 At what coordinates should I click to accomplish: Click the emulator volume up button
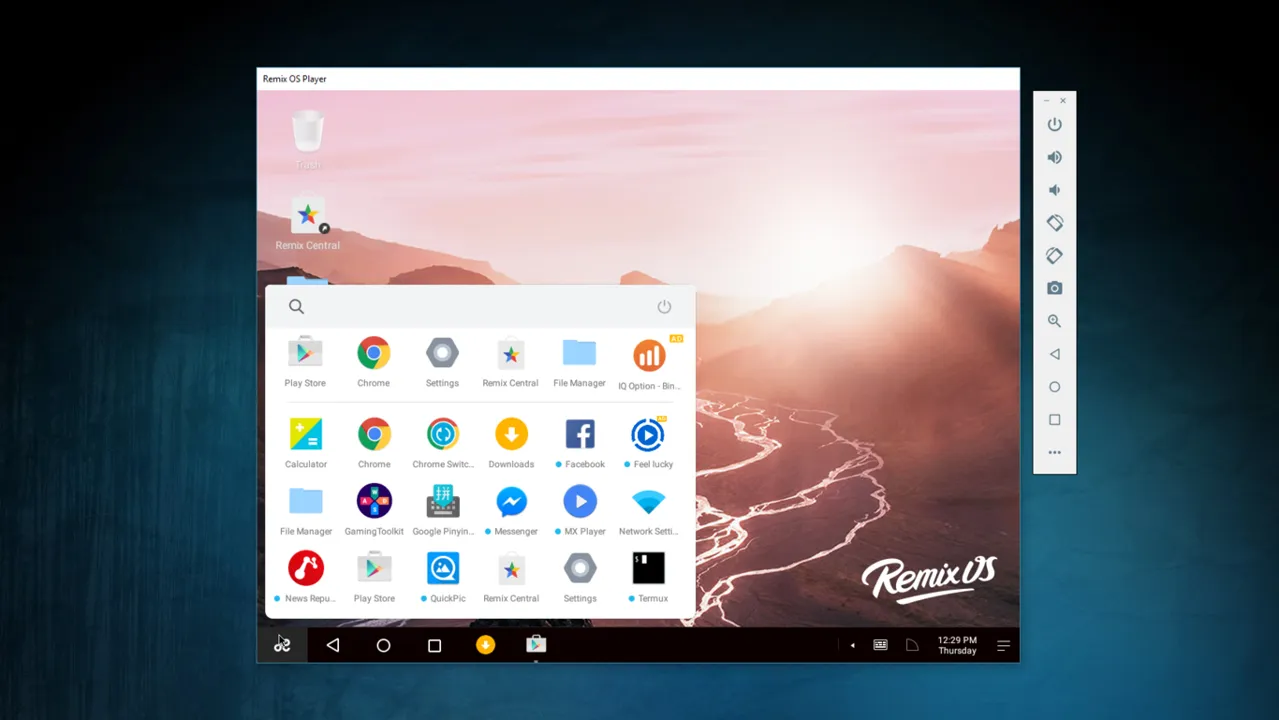[1054, 158]
